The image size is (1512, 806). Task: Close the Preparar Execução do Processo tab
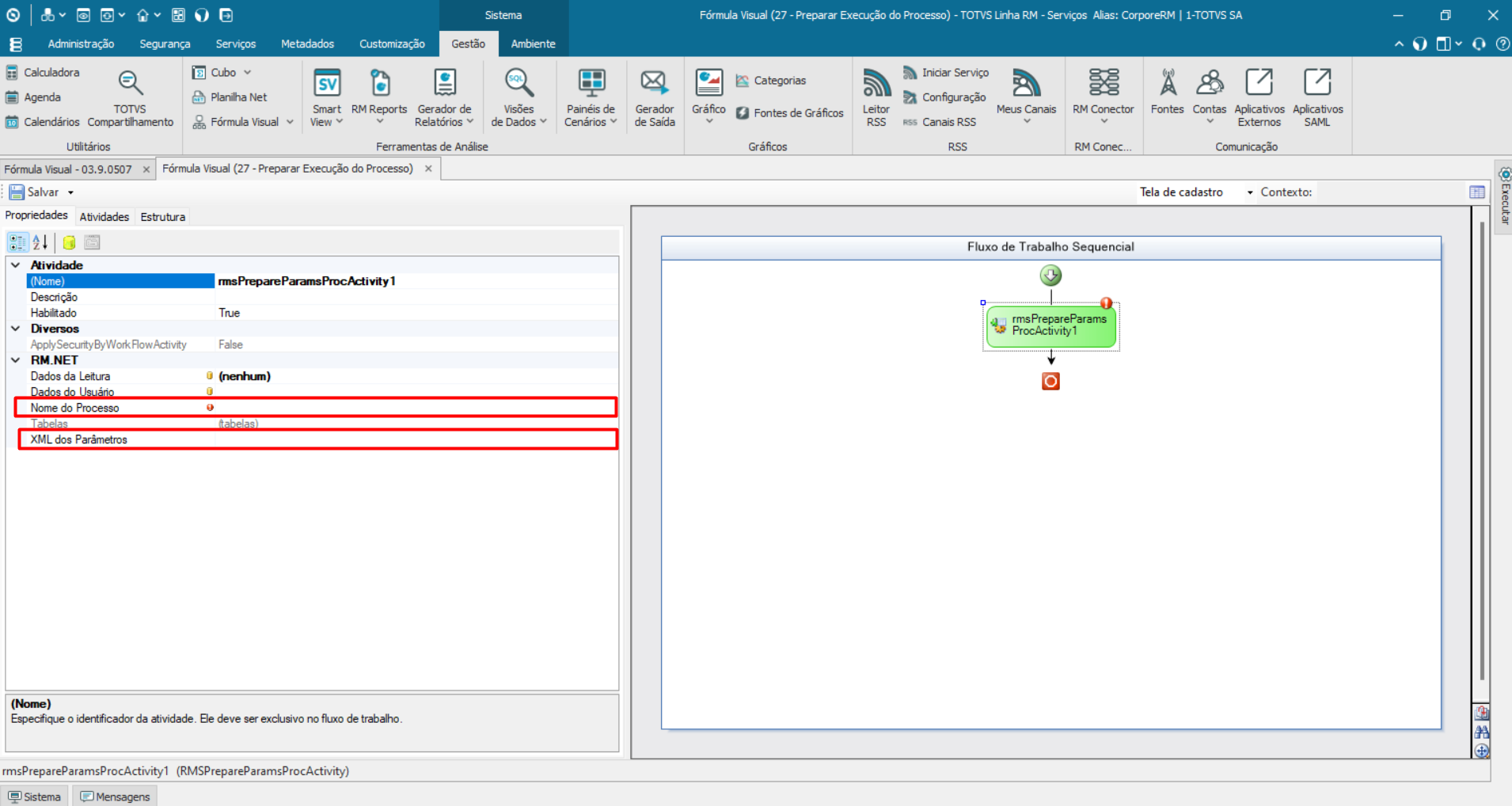click(x=428, y=169)
